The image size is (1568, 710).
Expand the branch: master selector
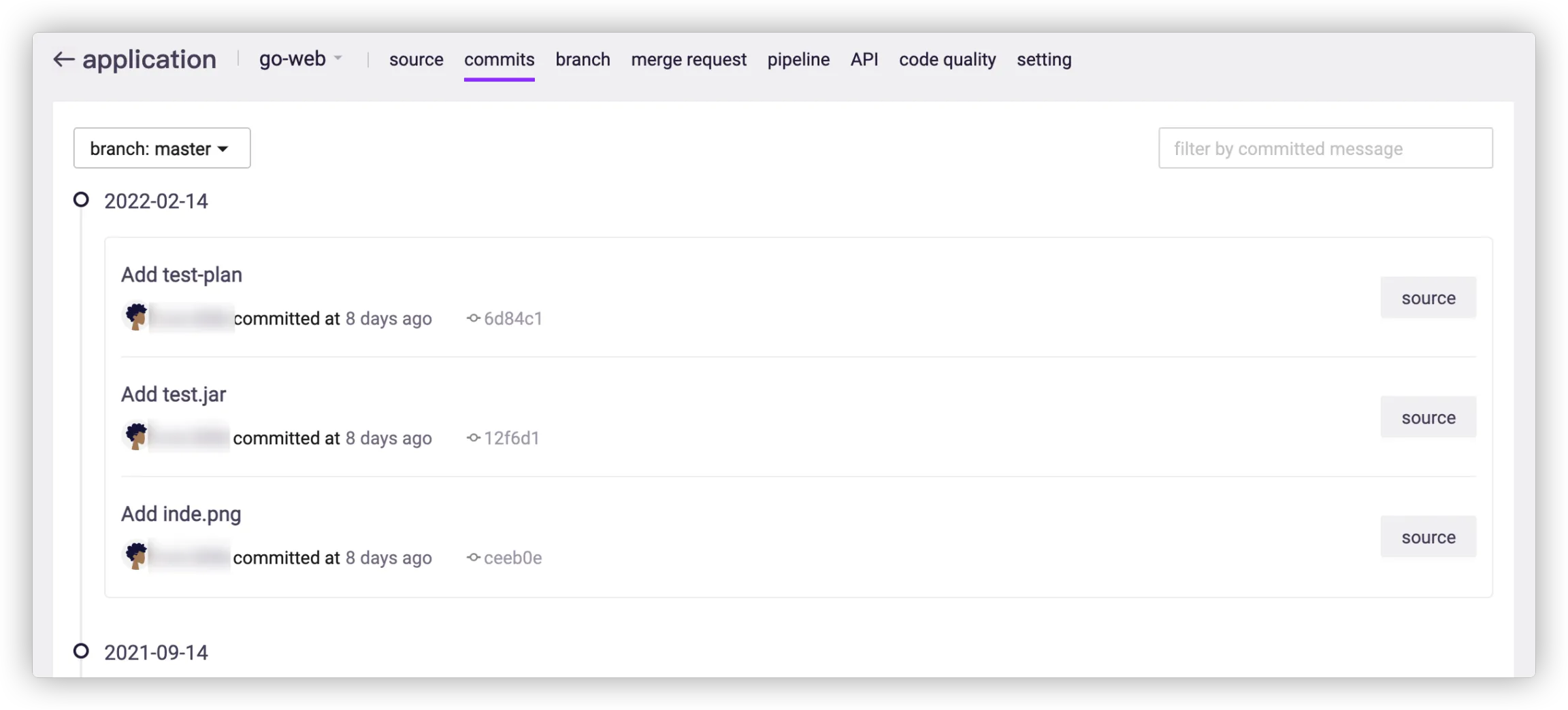click(162, 148)
